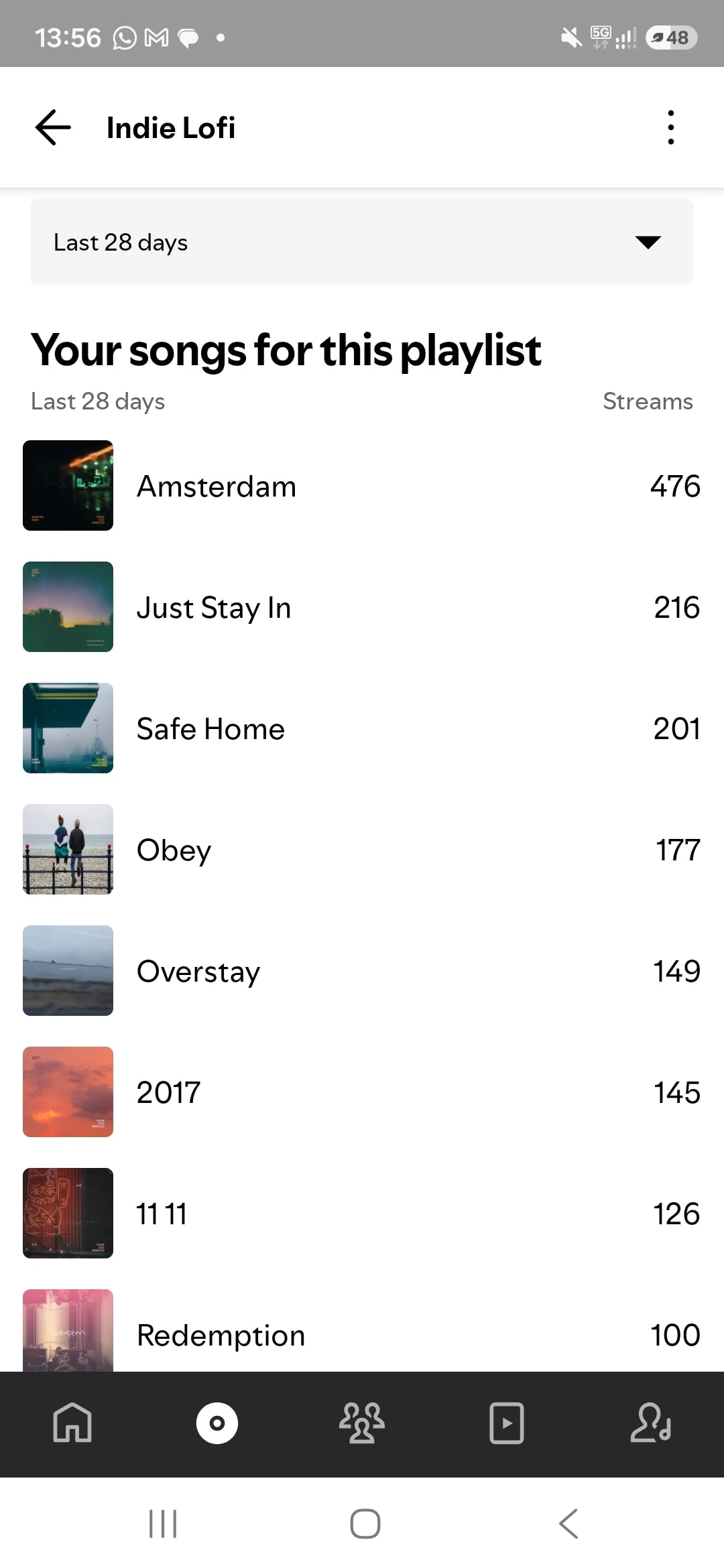Tap the Obey album cover thumbnail
This screenshot has height=1568, width=724.
68,850
